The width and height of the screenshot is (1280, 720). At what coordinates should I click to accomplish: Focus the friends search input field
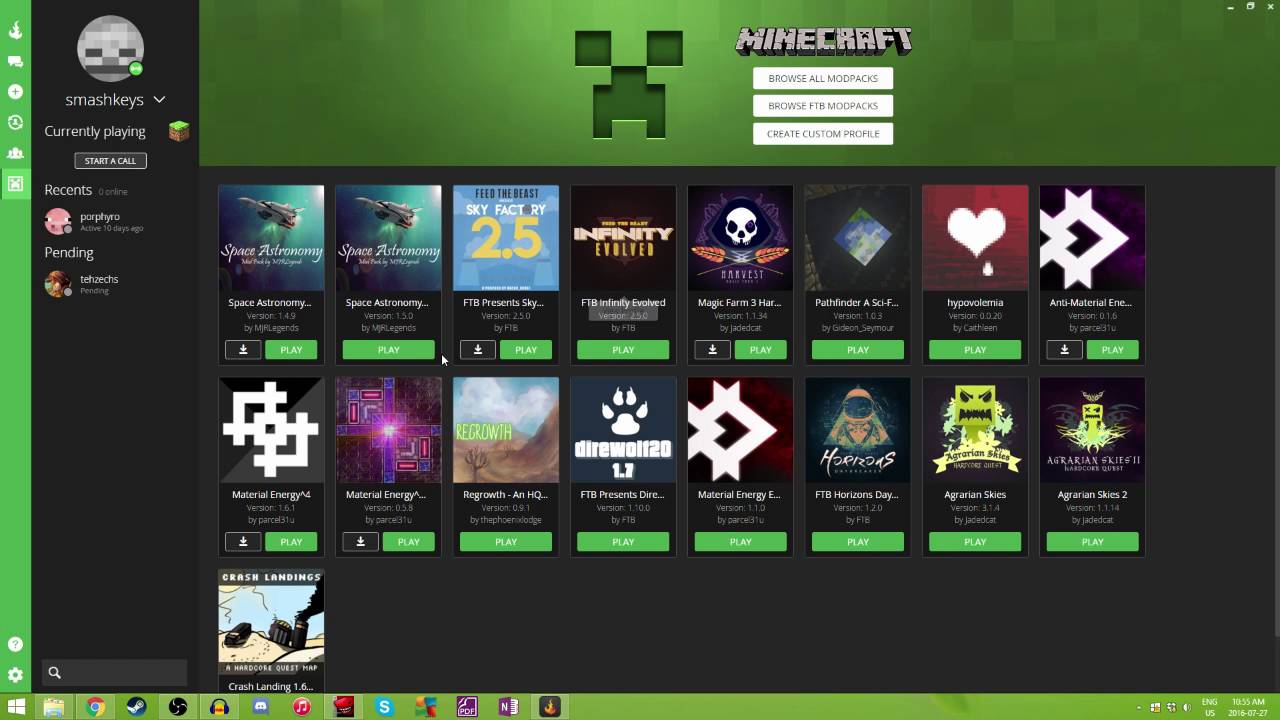[114, 673]
